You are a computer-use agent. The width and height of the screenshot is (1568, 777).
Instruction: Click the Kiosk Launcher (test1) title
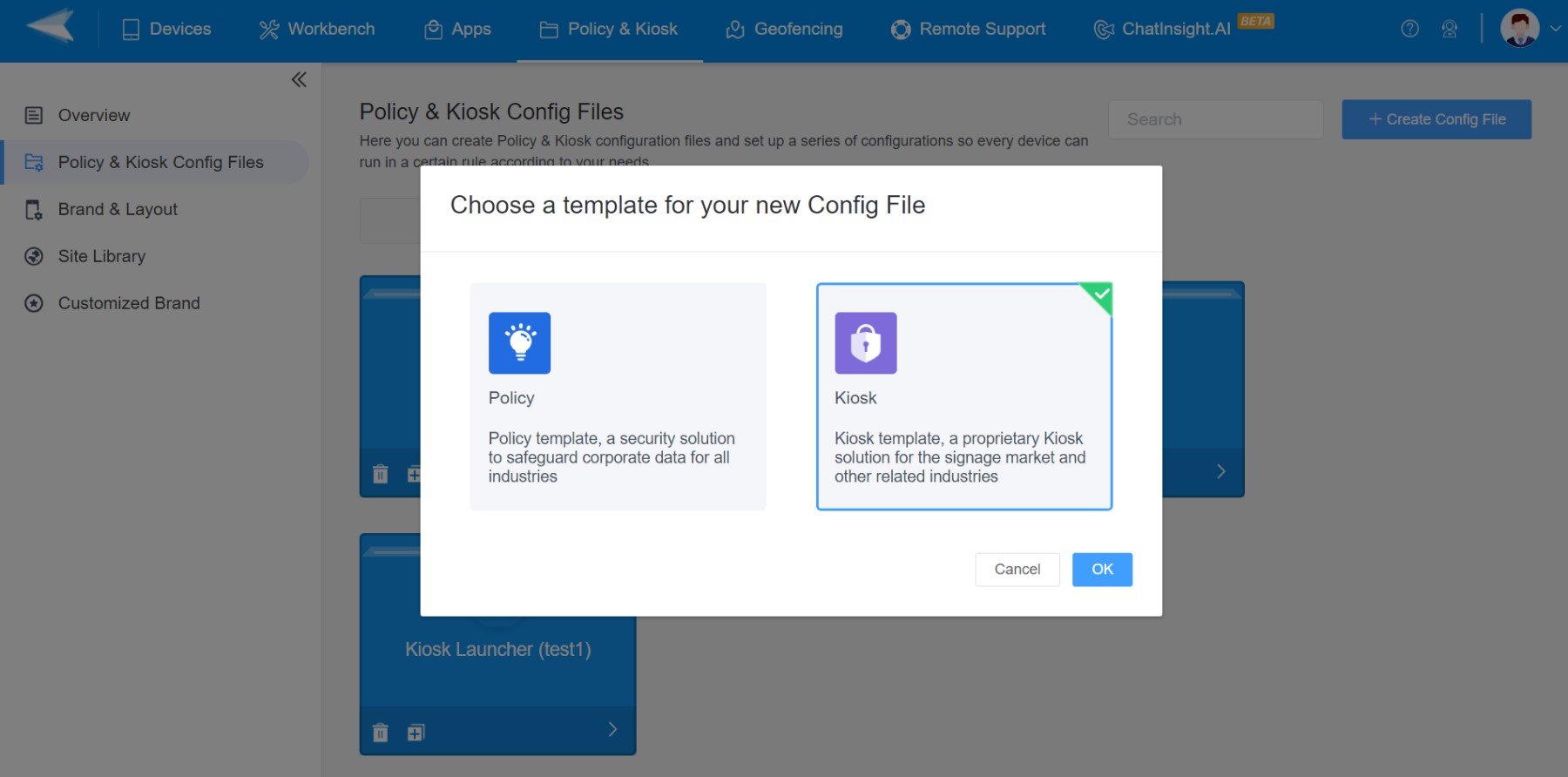click(x=498, y=650)
